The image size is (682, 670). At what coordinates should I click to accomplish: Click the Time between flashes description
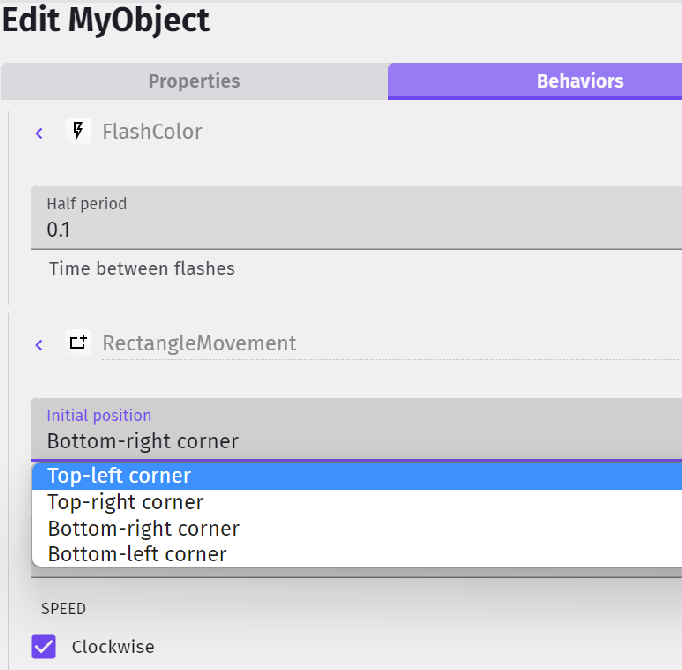click(x=141, y=268)
